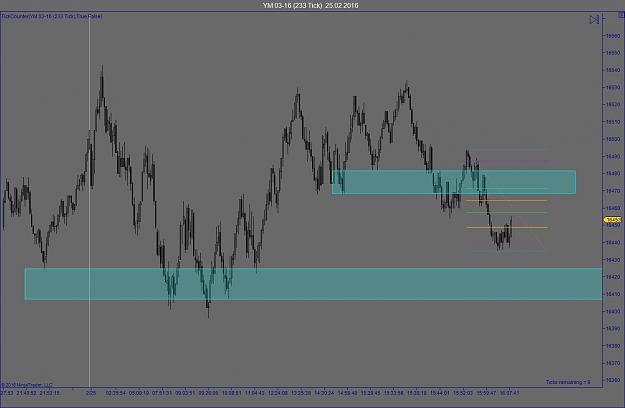Screen dimensions: 625x408
Task: Select the upper cyan rectangle zone
Action: pyautogui.click(x=454, y=182)
